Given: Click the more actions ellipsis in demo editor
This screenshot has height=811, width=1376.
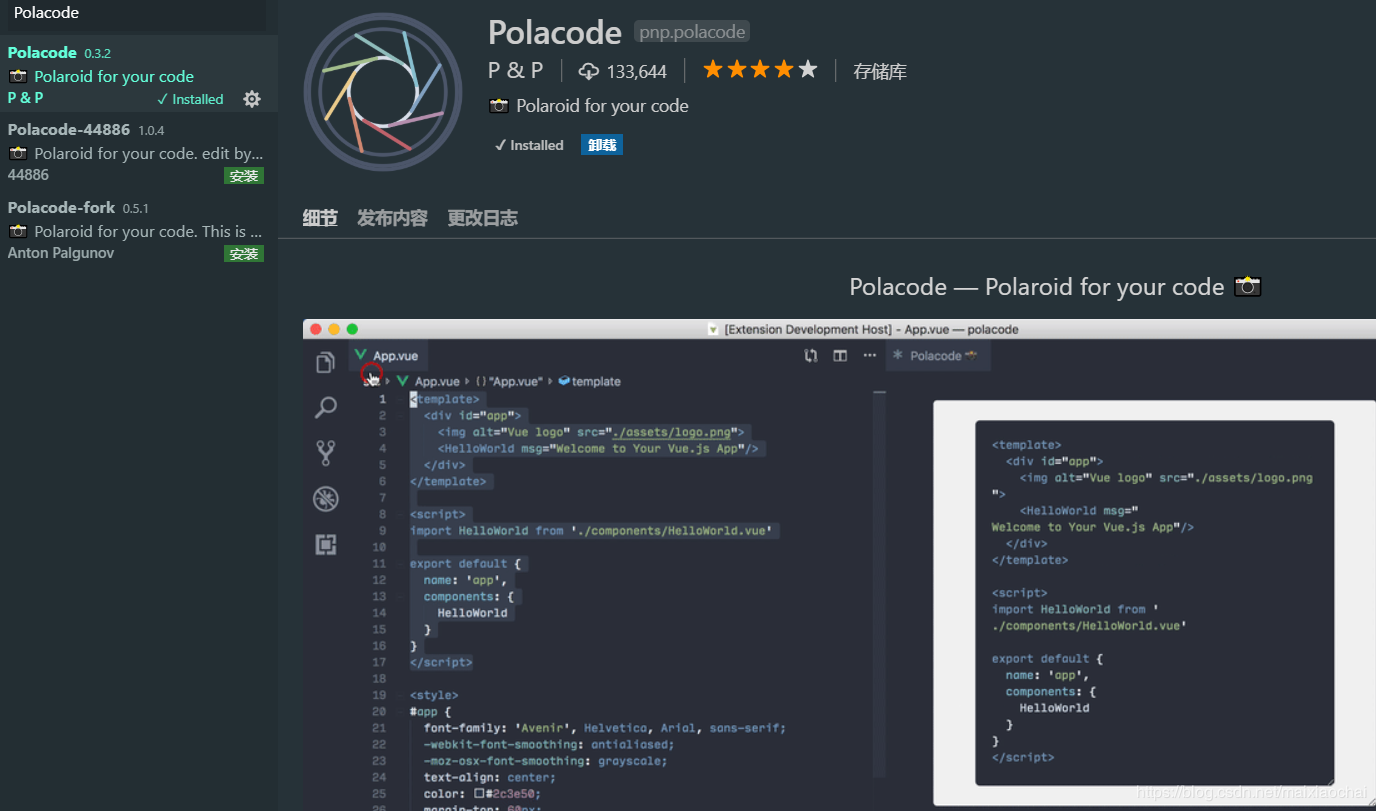Looking at the screenshot, I should click(x=870, y=355).
